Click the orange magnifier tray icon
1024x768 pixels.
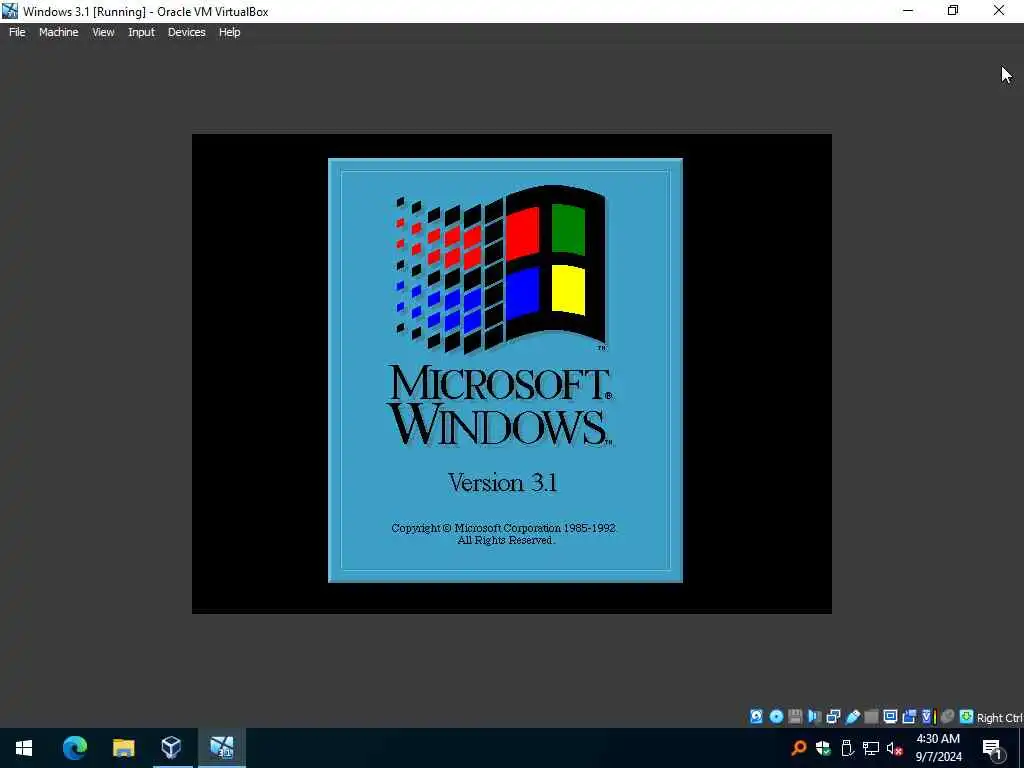tap(798, 748)
